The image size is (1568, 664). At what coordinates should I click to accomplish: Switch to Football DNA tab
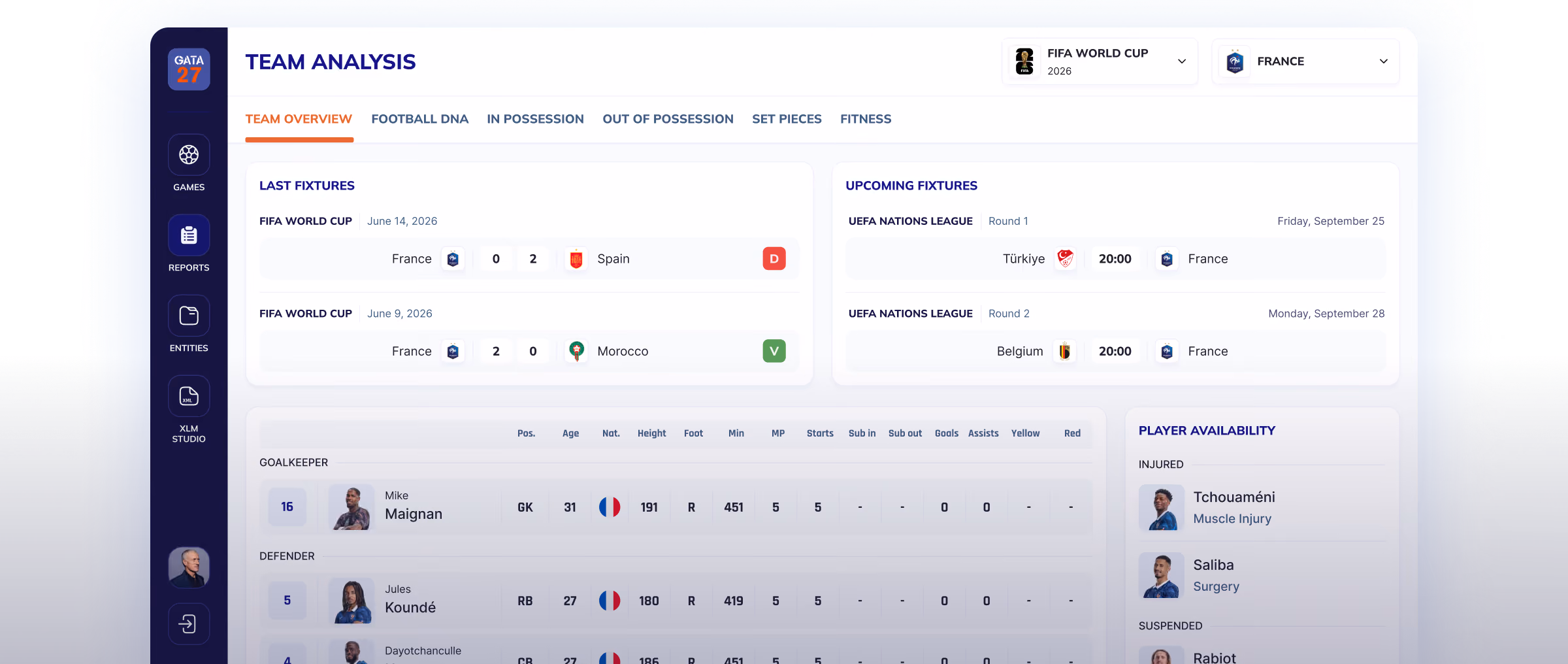(x=420, y=119)
